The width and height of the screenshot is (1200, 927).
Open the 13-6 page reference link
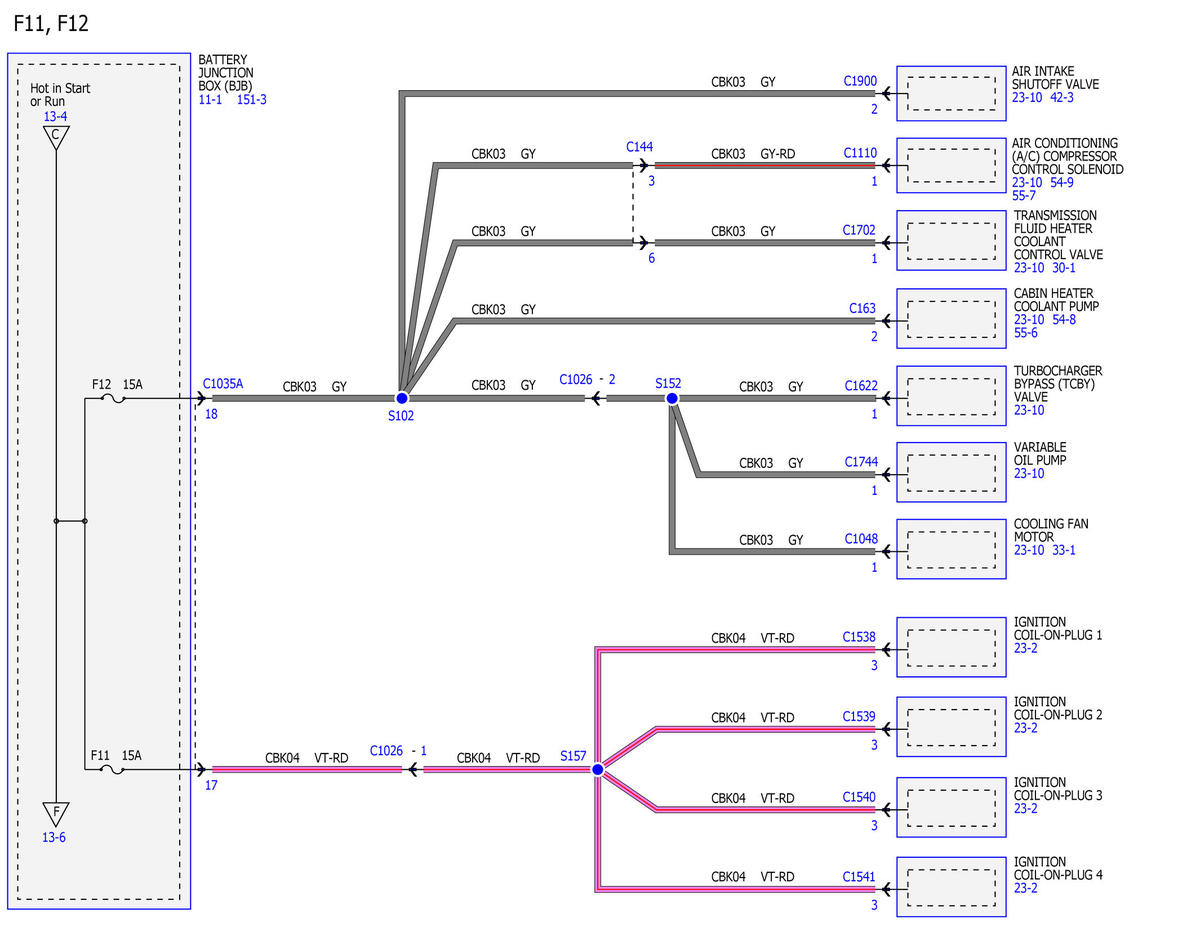tap(54, 838)
